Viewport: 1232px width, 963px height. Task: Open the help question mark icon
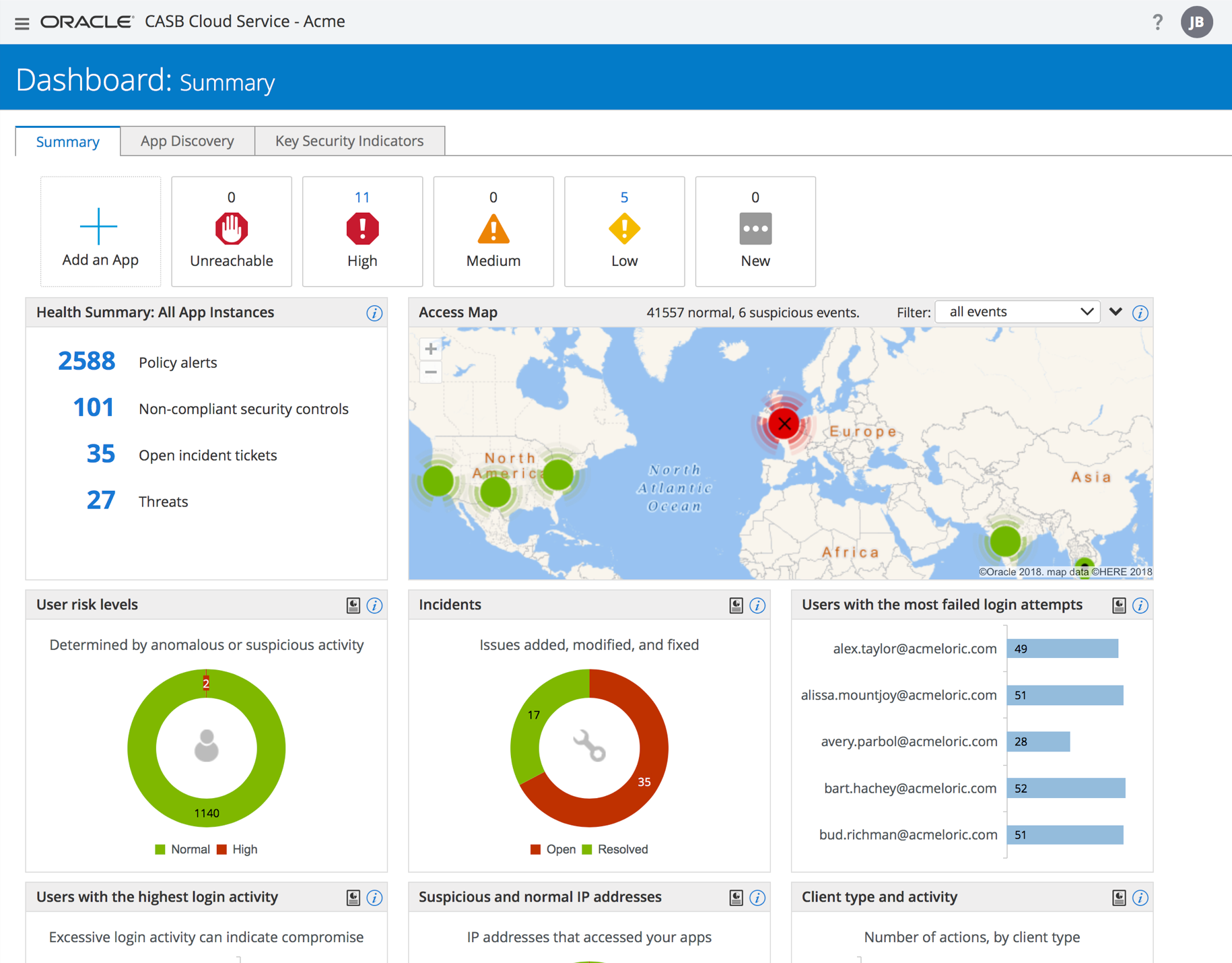(1157, 22)
